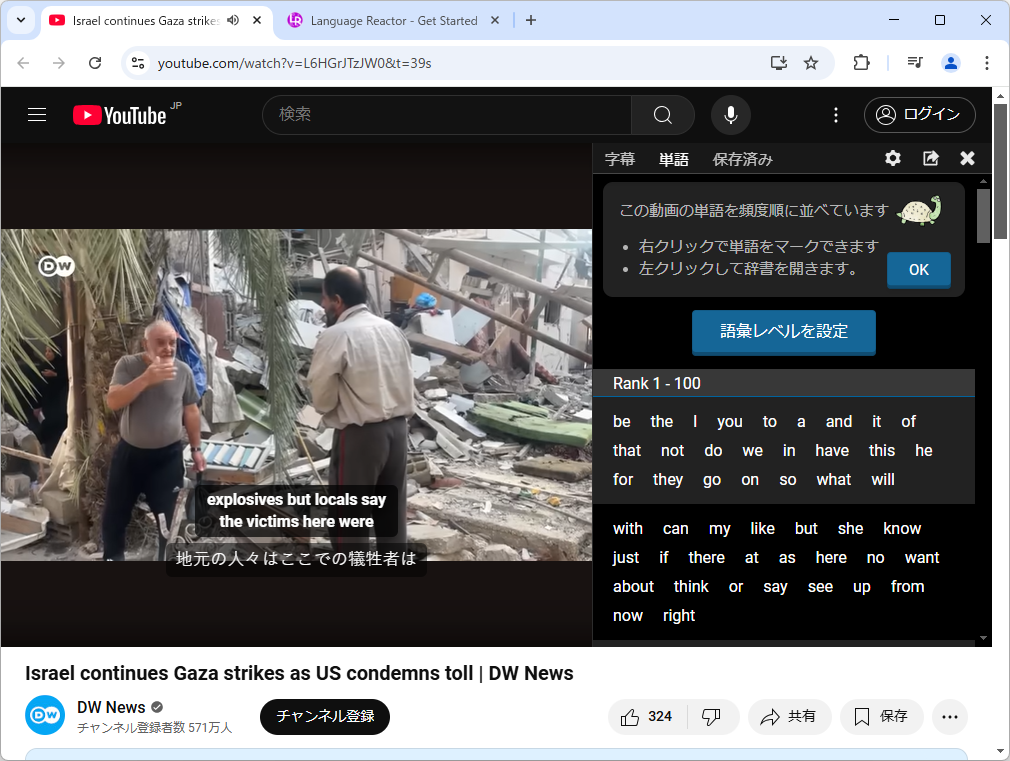Share the video with 共有 button
Screen dimensions: 1010x761
coord(789,717)
